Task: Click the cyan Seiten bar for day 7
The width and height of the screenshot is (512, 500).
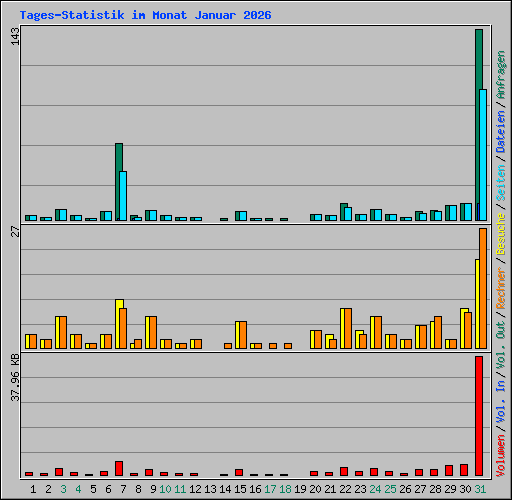Action: pyautogui.click(x=123, y=196)
